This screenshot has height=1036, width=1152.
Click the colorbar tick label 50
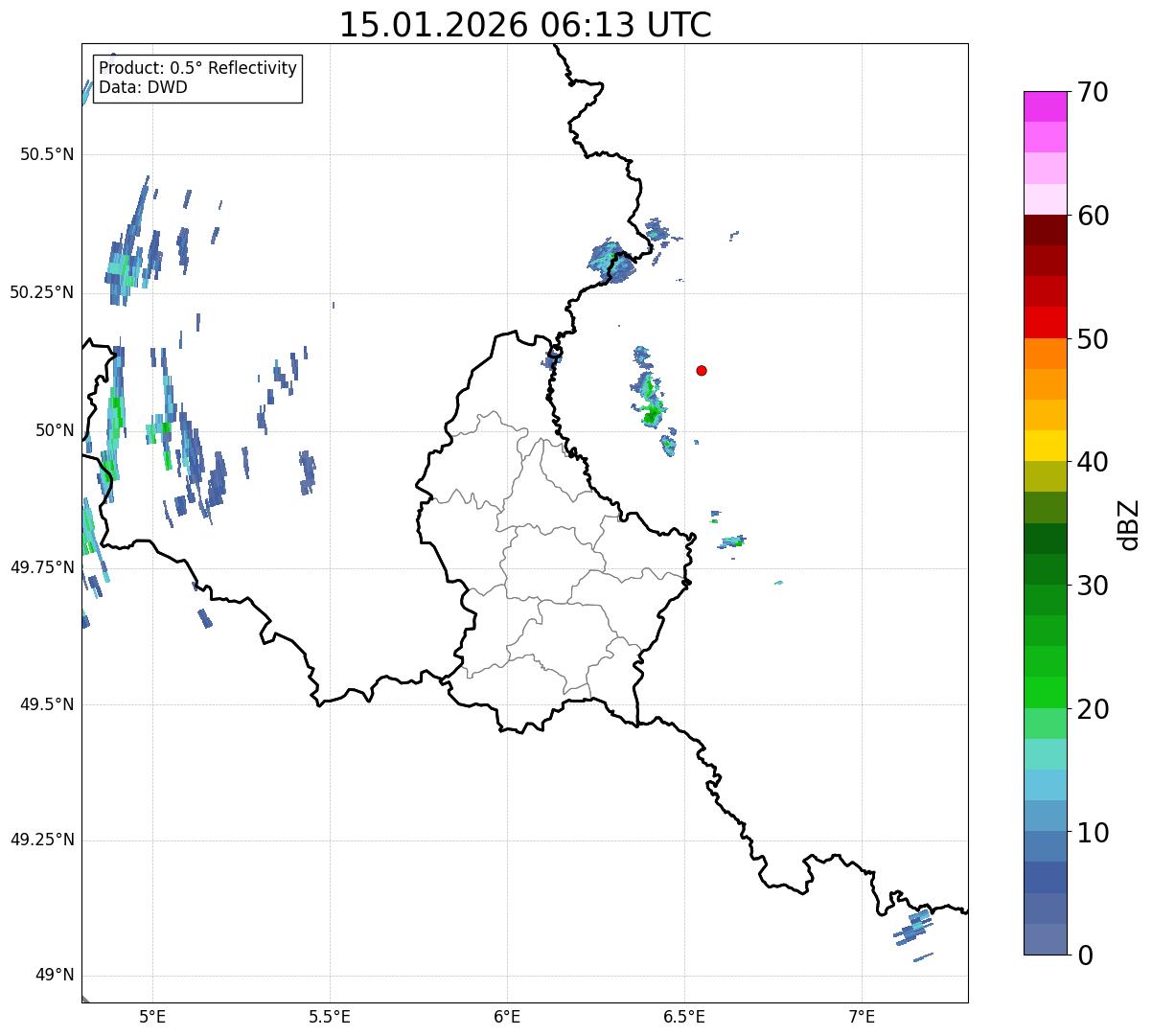pyautogui.click(x=1093, y=339)
